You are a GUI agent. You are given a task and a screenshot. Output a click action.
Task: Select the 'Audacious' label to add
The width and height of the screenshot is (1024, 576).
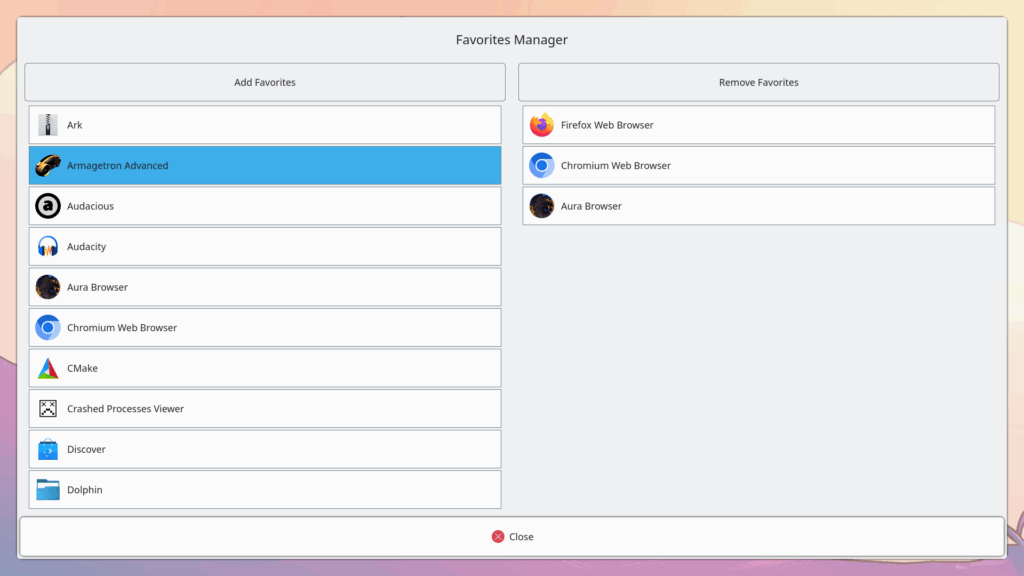coord(90,206)
